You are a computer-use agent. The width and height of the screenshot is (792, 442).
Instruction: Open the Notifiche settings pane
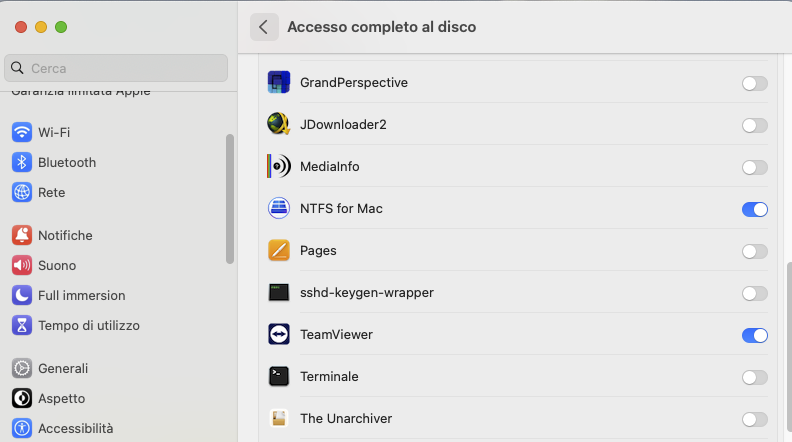[x=119, y=235]
